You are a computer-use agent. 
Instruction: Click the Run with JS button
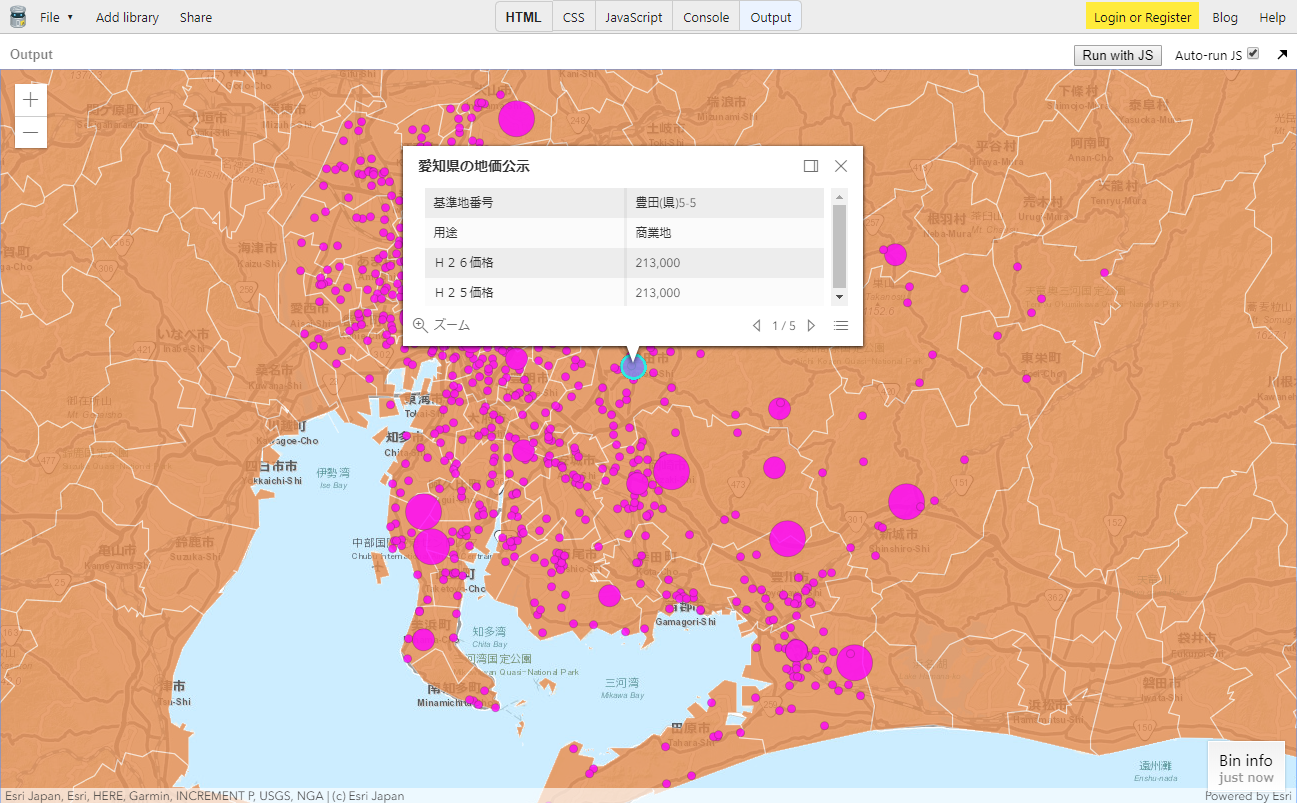pyautogui.click(x=1118, y=55)
